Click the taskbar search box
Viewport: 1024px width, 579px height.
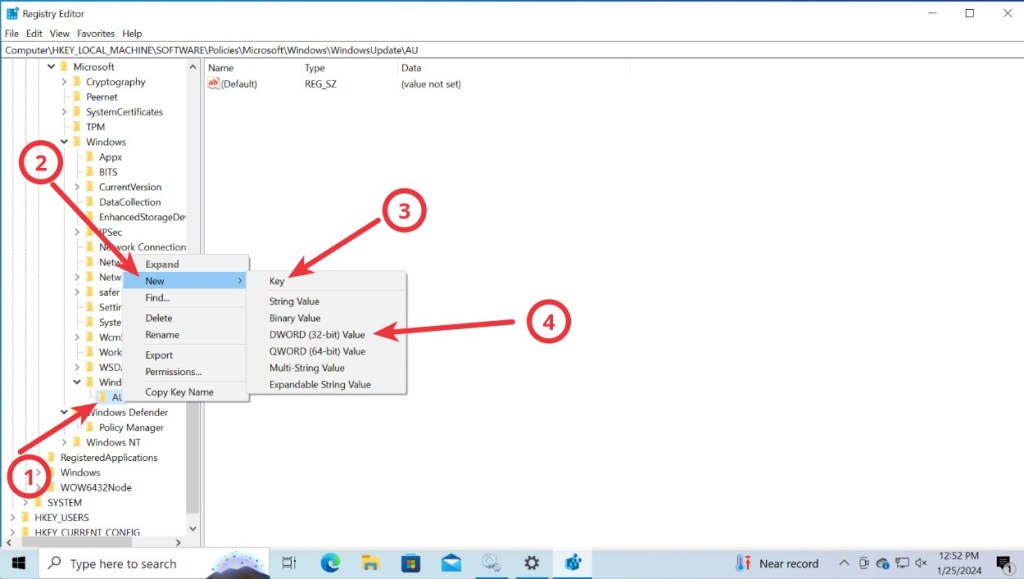(x=154, y=563)
